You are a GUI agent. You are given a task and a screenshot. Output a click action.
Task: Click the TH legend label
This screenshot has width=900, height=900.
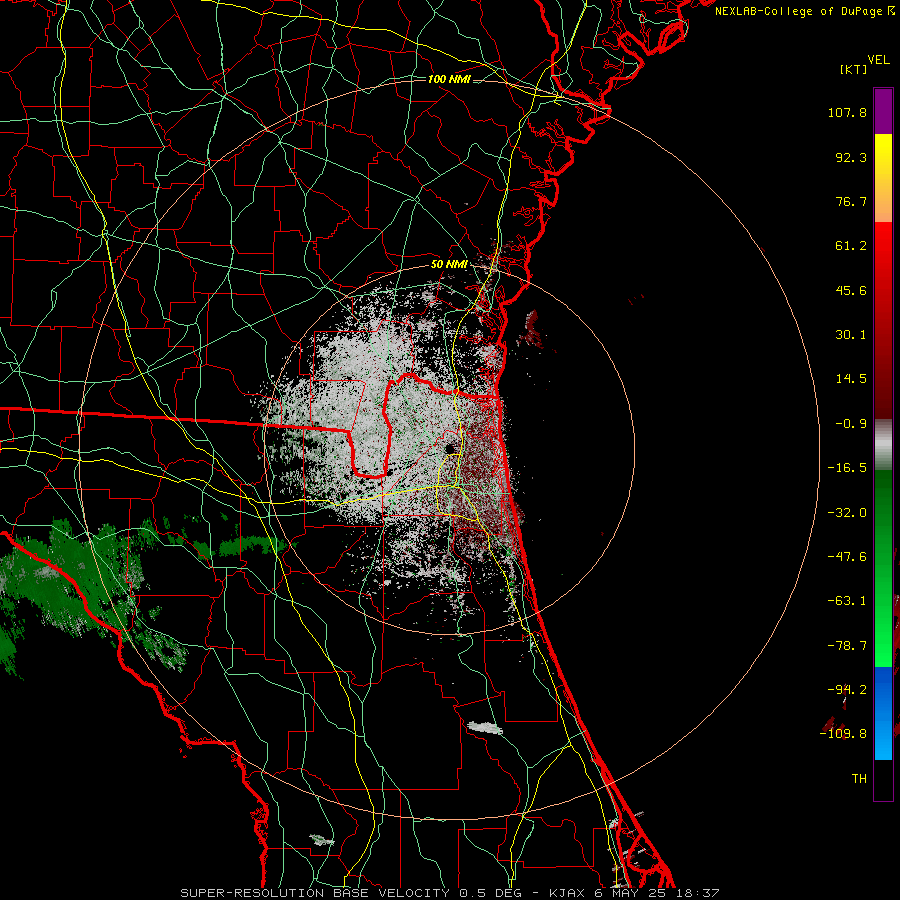tap(859, 779)
